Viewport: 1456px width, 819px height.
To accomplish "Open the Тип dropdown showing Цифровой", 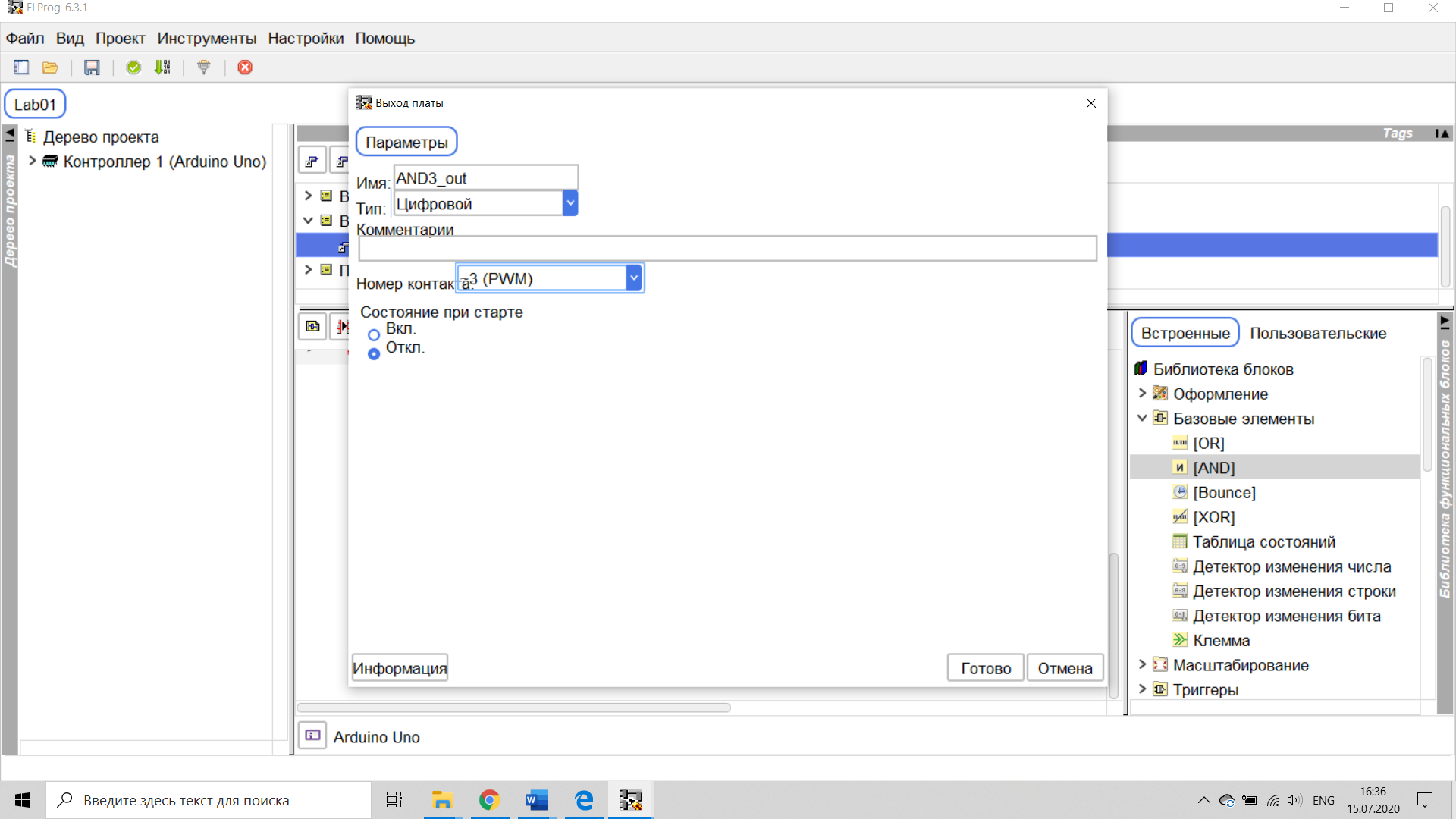I will pyautogui.click(x=570, y=203).
